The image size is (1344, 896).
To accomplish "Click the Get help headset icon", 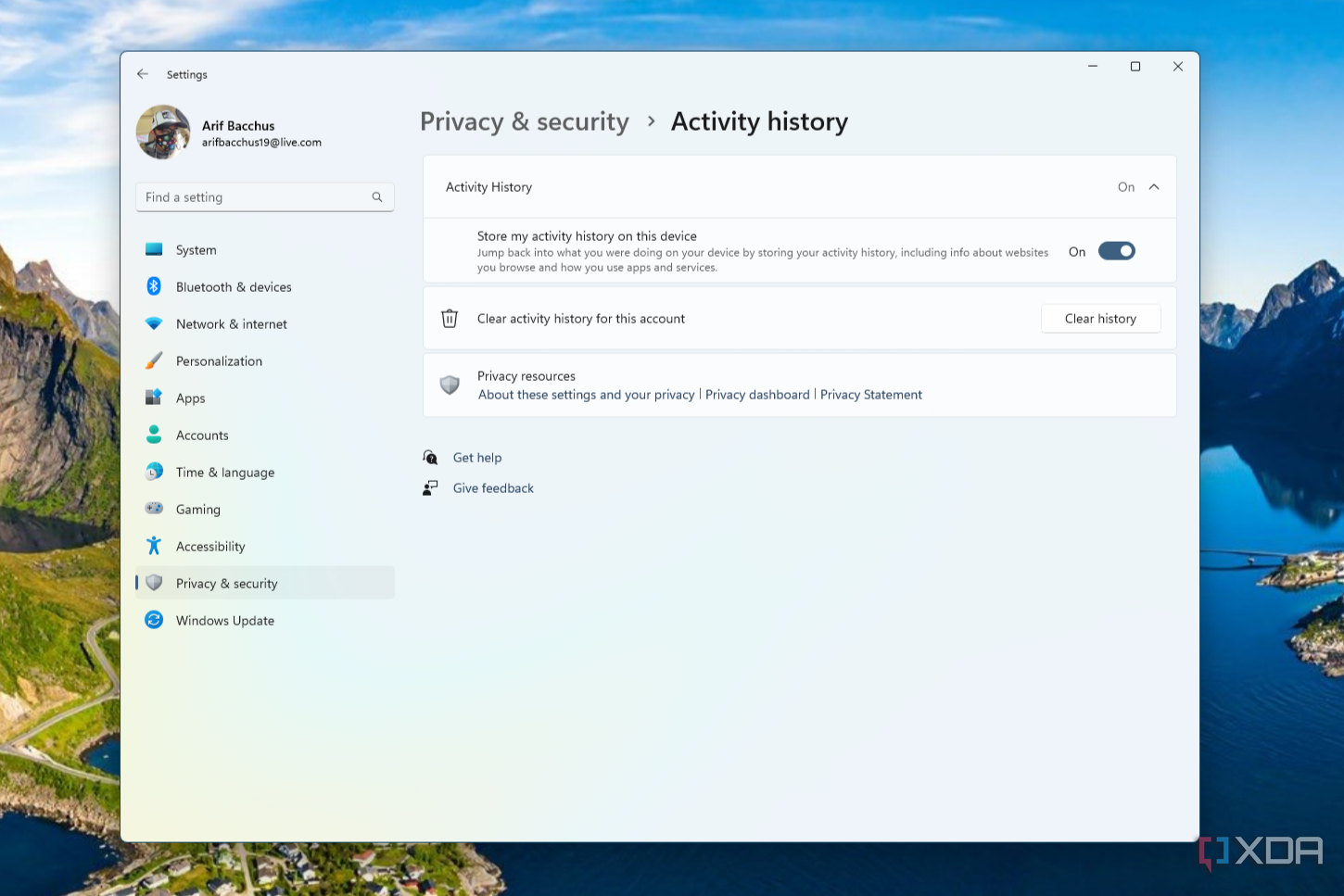I will [x=430, y=457].
